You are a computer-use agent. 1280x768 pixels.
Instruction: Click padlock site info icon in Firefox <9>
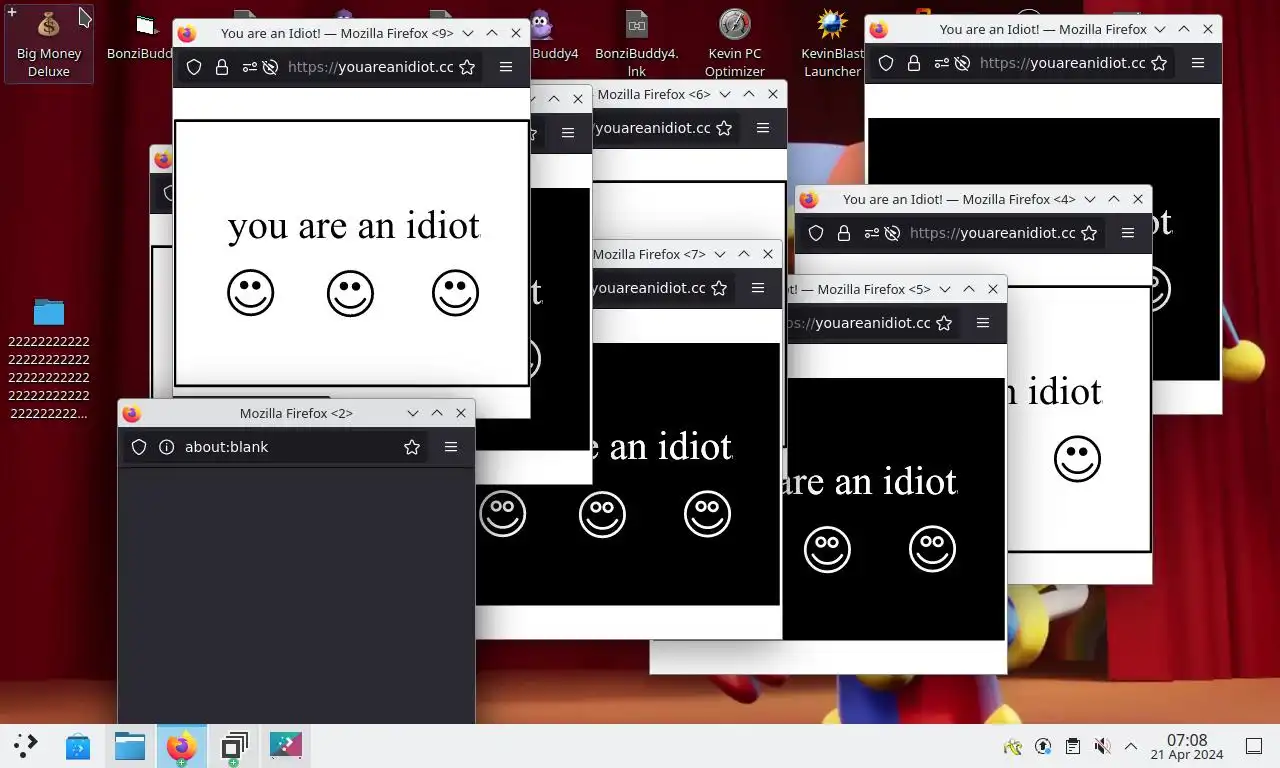tap(222, 67)
